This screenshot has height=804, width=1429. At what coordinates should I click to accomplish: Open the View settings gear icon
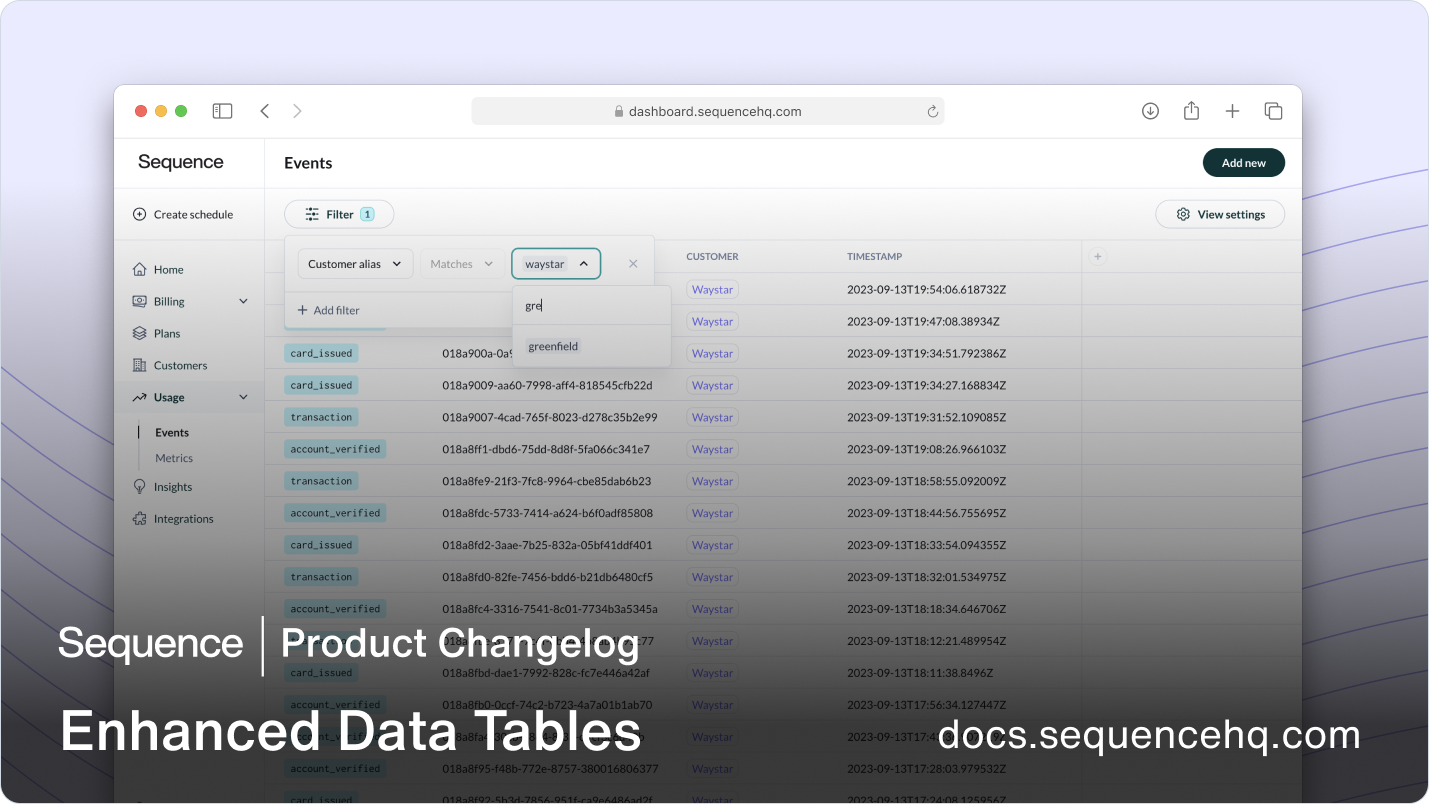(1182, 214)
